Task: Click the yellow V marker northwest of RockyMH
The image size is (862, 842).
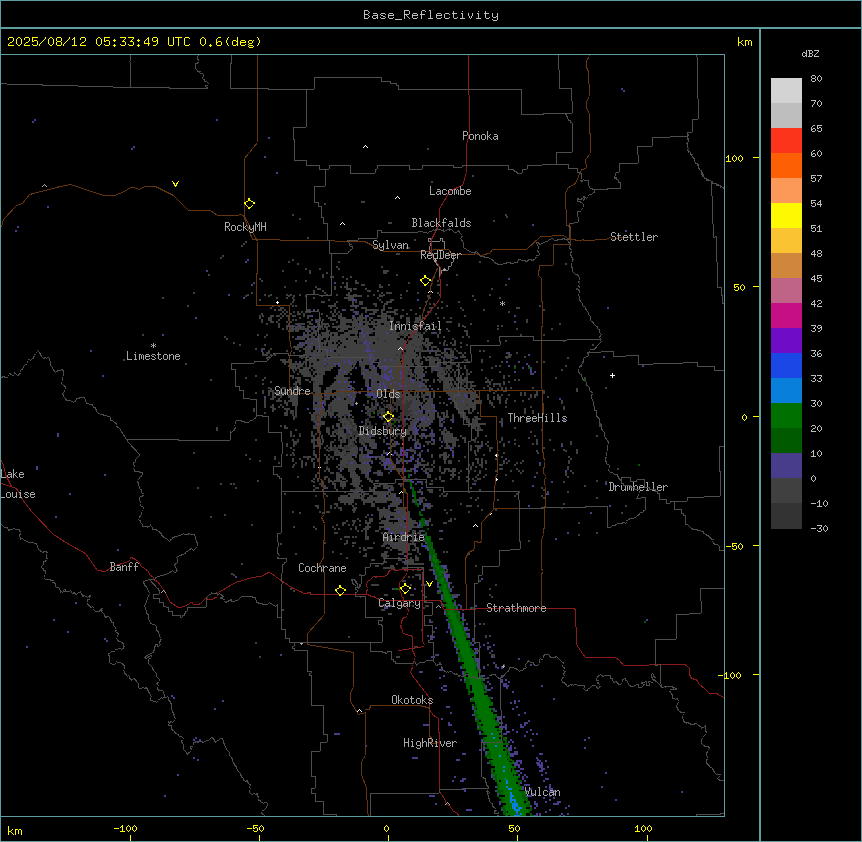Action: 175,184
